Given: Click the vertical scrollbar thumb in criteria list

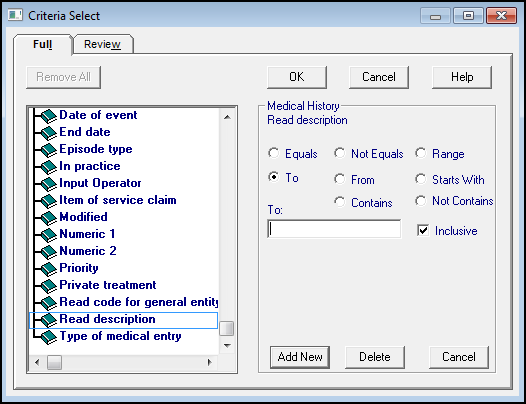Looking at the screenshot, I should [x=226, y=329].
